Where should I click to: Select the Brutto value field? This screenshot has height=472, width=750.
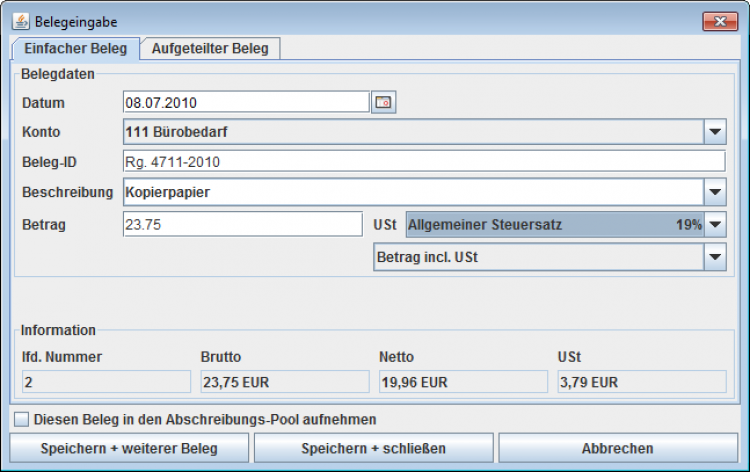284,382
